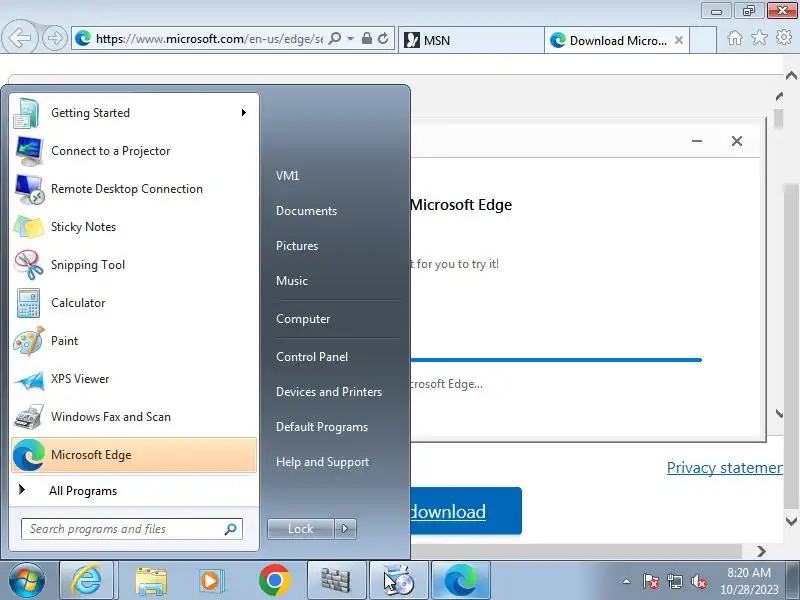Switch to Microsoft Edge taskbar button
Image resolution: width=800 pixels, height=600 pixels.
coord(461,581)
